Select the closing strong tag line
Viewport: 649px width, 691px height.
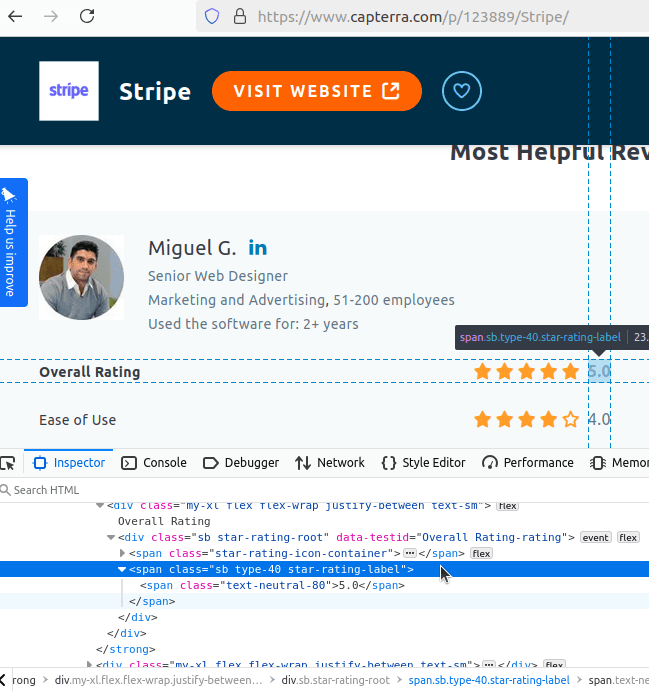click(x=126, y=649)
